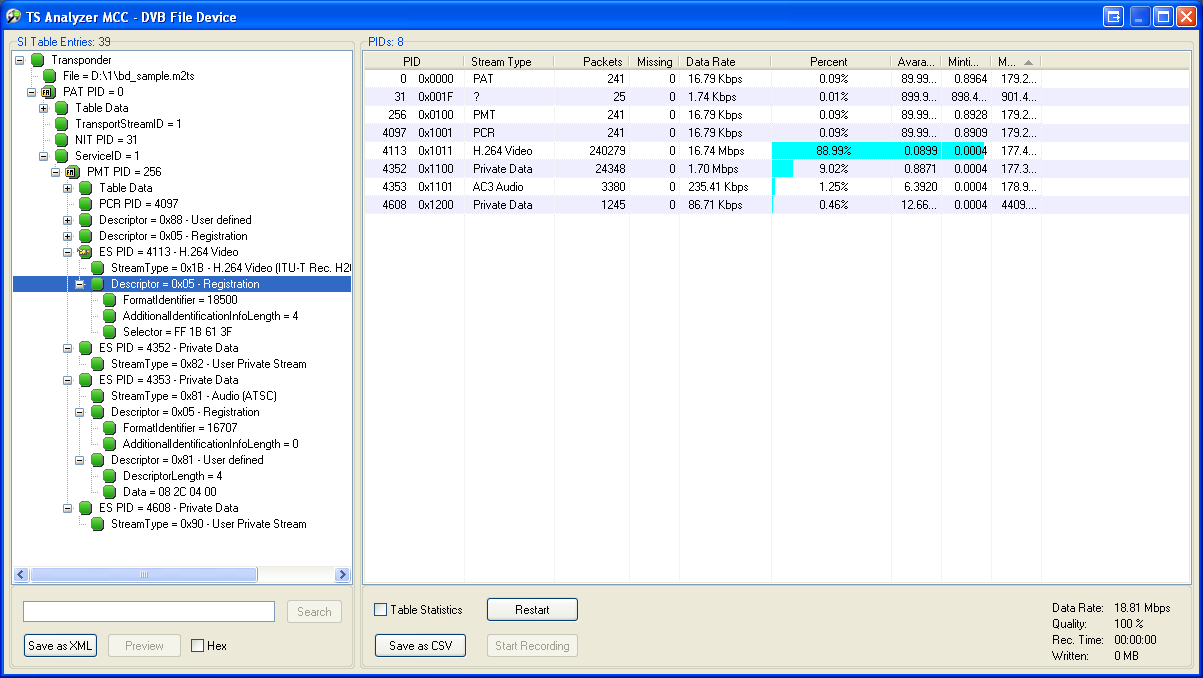Expand Descriptor = 0x88 User defined node
Viewport: 1203px width, 678px height.
coord(68,220)
